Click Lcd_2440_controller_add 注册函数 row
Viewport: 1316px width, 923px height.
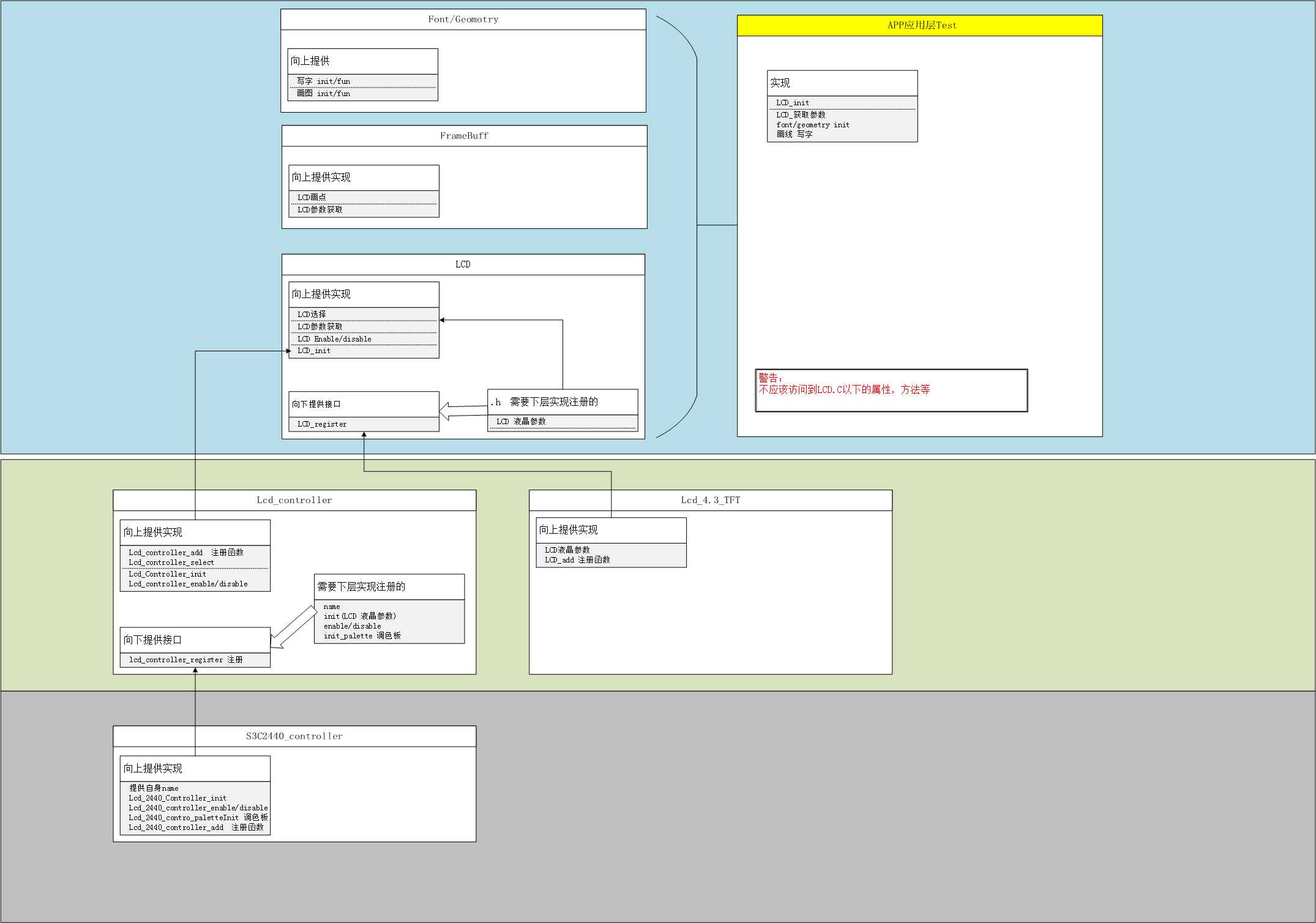click(x=195, y=828)
